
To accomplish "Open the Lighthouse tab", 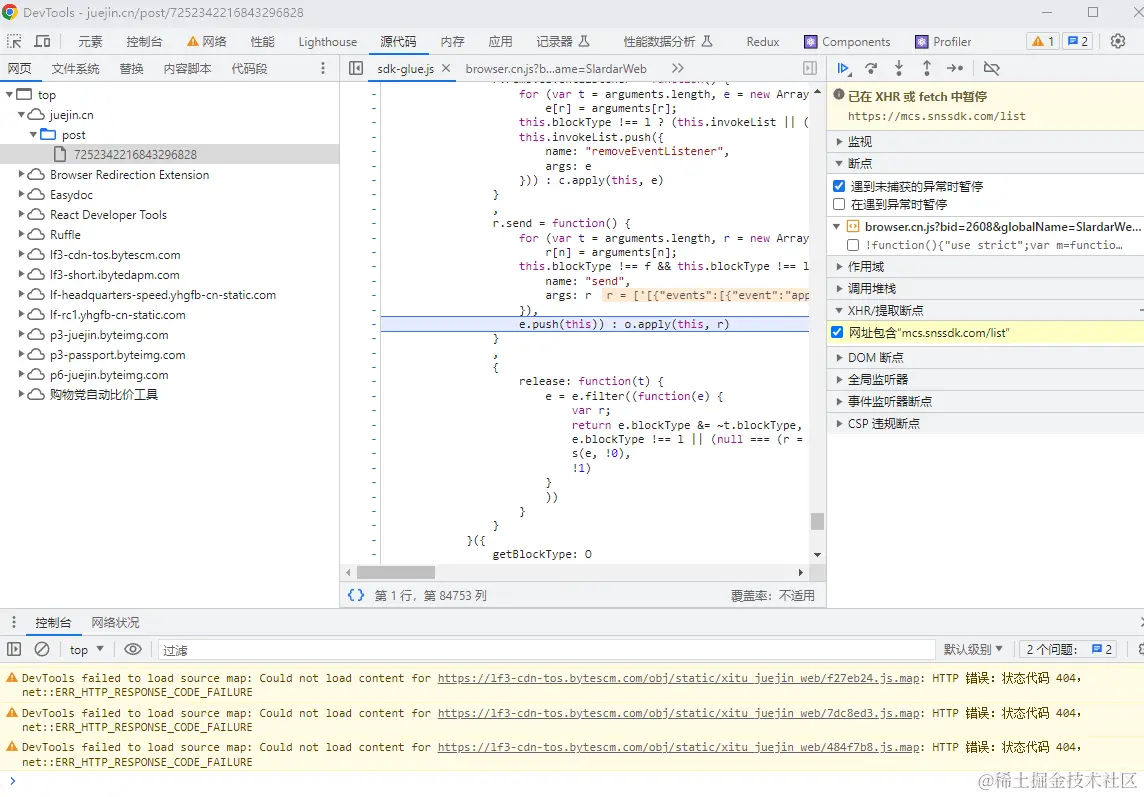I will pos(328,42).
